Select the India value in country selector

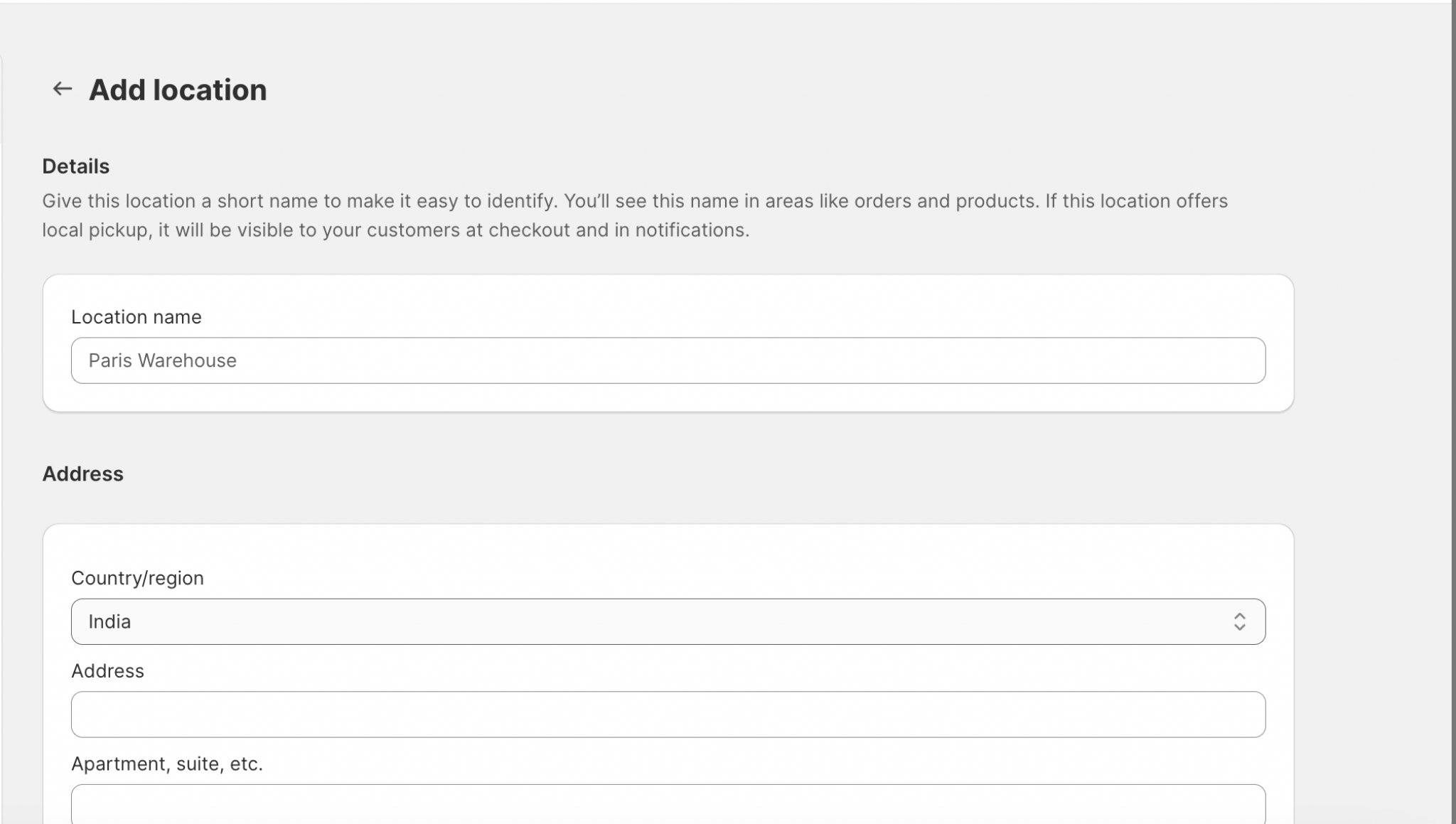pos(109,622)
